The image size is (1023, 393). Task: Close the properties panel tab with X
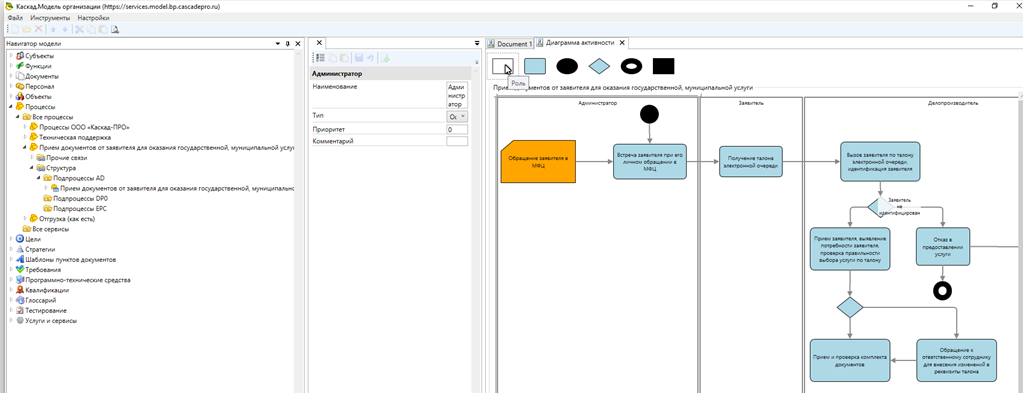pos(320,43)
